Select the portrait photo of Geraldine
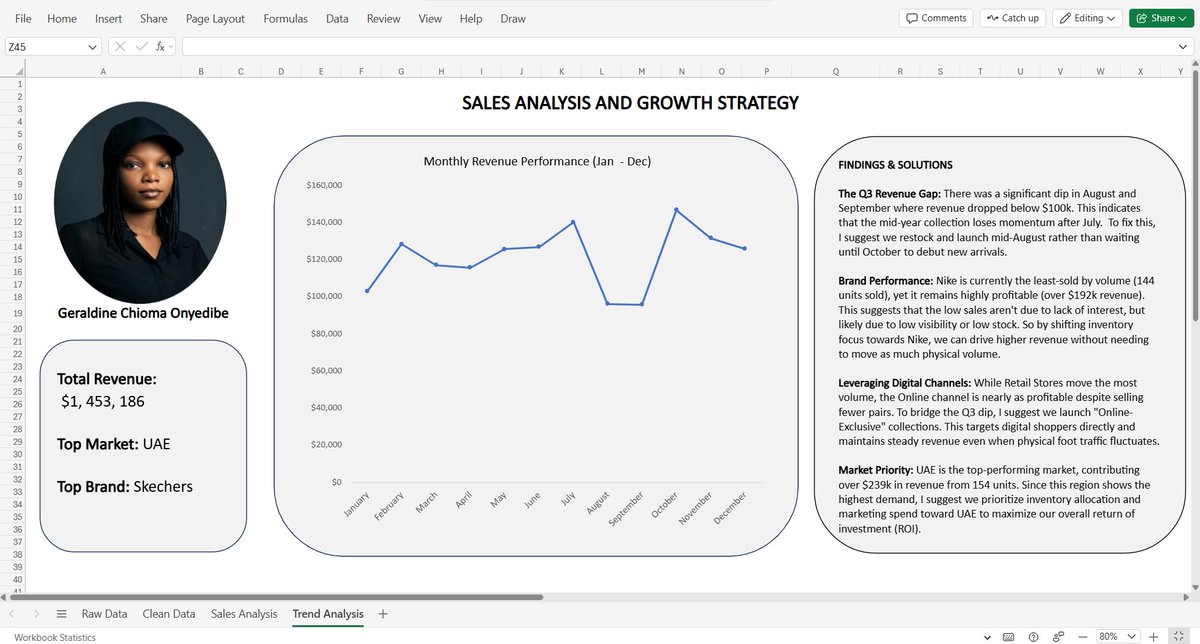The height and width of the screenshot is (644, 1200). point(138,201)
